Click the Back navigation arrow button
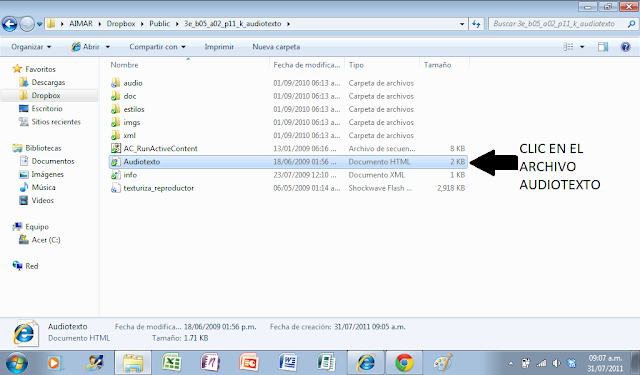The image size is (640, 375). [x=10, y=24]
